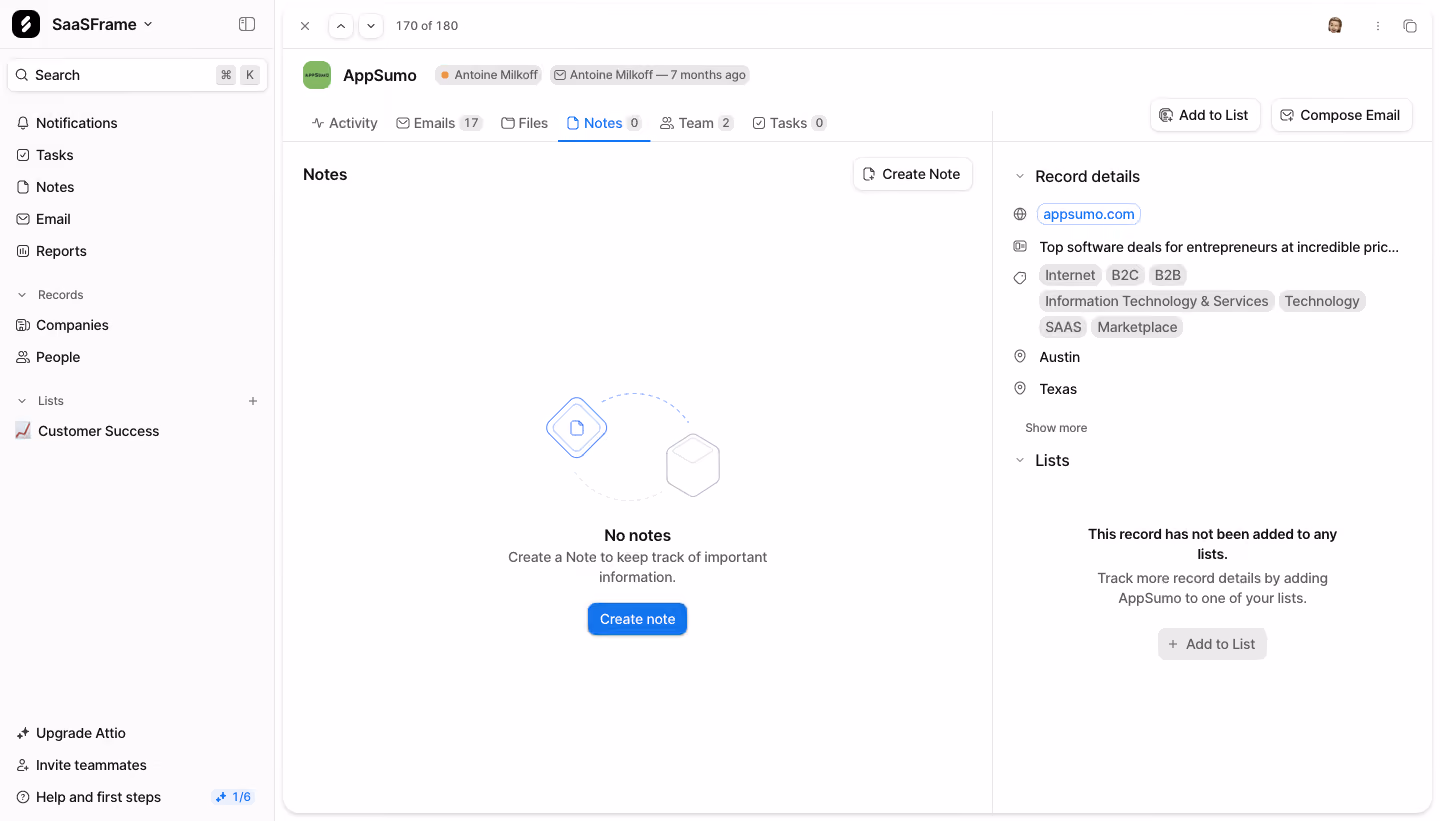Open the three-dot more options menu
The width and height of the screenshot is (1440, 821).
tap(1378, 26)
